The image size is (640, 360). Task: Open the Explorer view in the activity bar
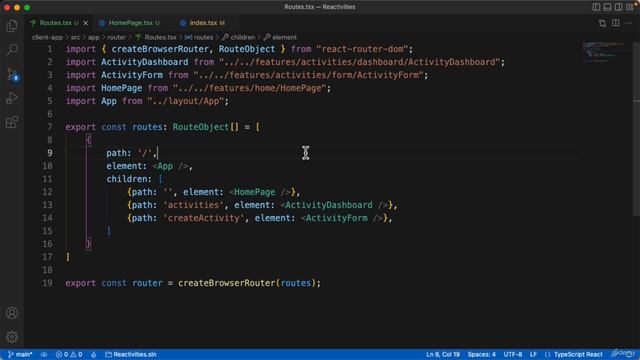12,26
